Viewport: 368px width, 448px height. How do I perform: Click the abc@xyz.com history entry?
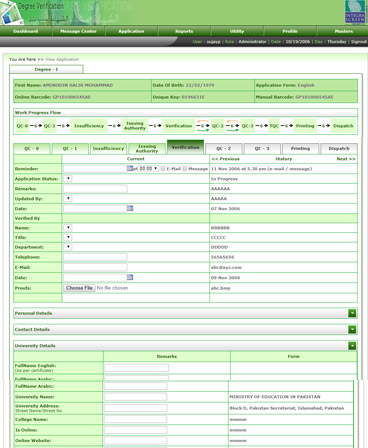coord(226,267)
